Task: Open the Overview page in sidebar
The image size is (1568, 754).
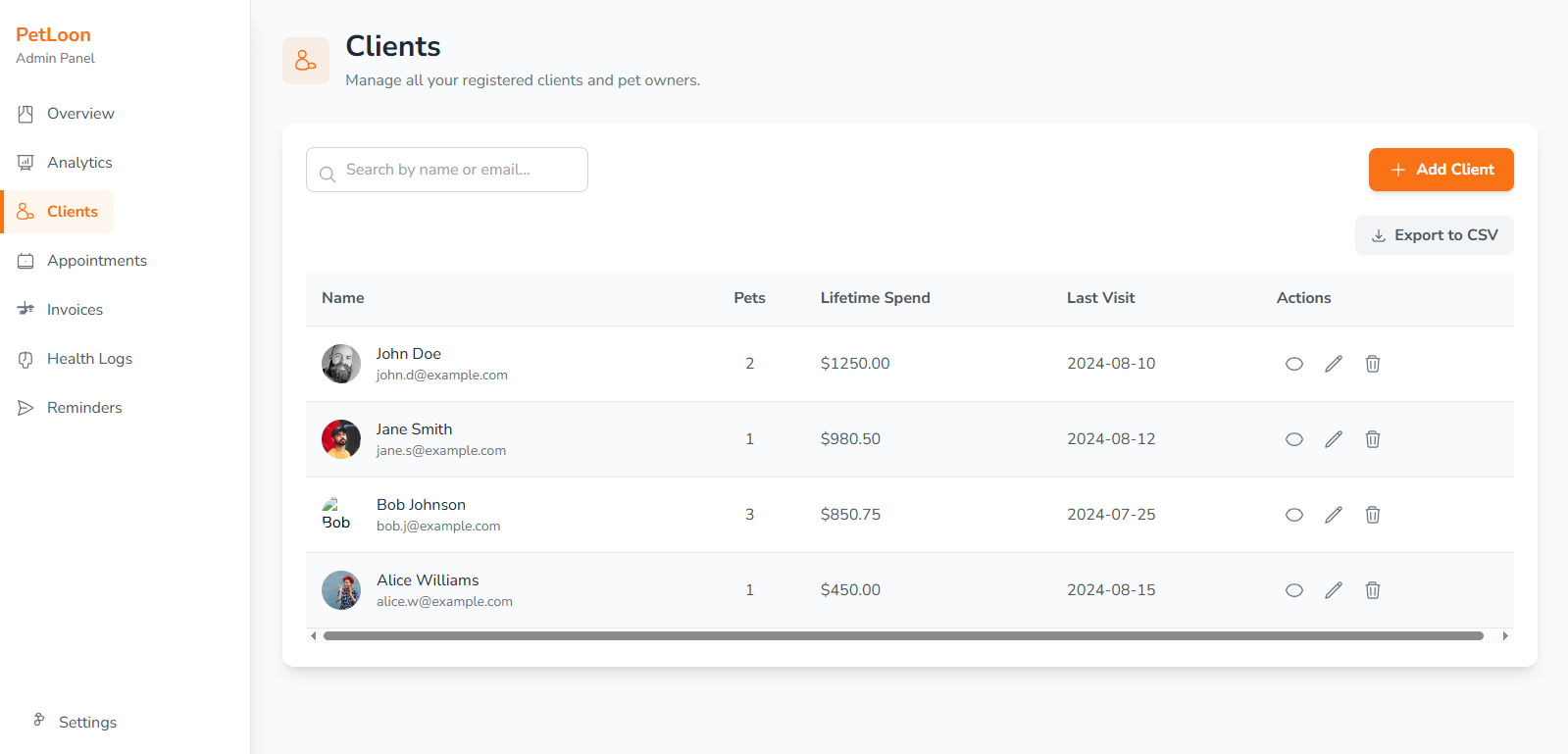Action: click(80, 114)
